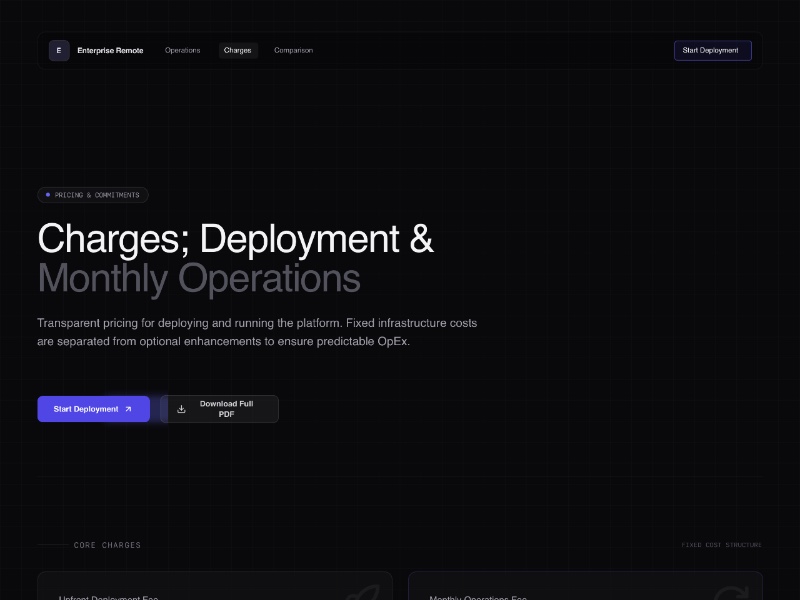Go to the Comparison nav item
This screenshot has width=800, height=600.
pyautogui.click(x=293, y=50)
